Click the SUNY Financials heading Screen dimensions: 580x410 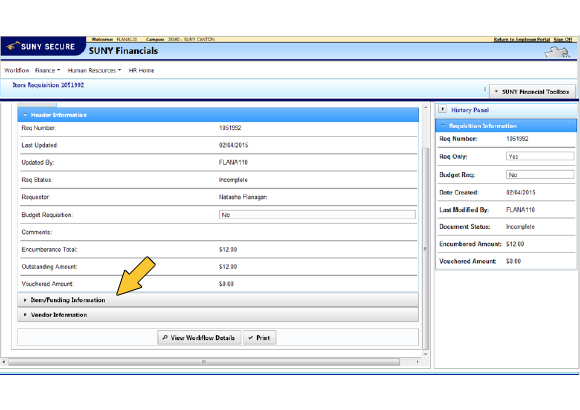[x=123, y=51]
